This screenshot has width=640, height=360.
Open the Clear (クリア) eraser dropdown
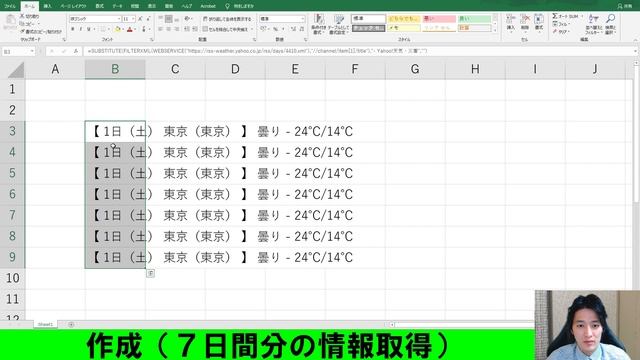561,31
